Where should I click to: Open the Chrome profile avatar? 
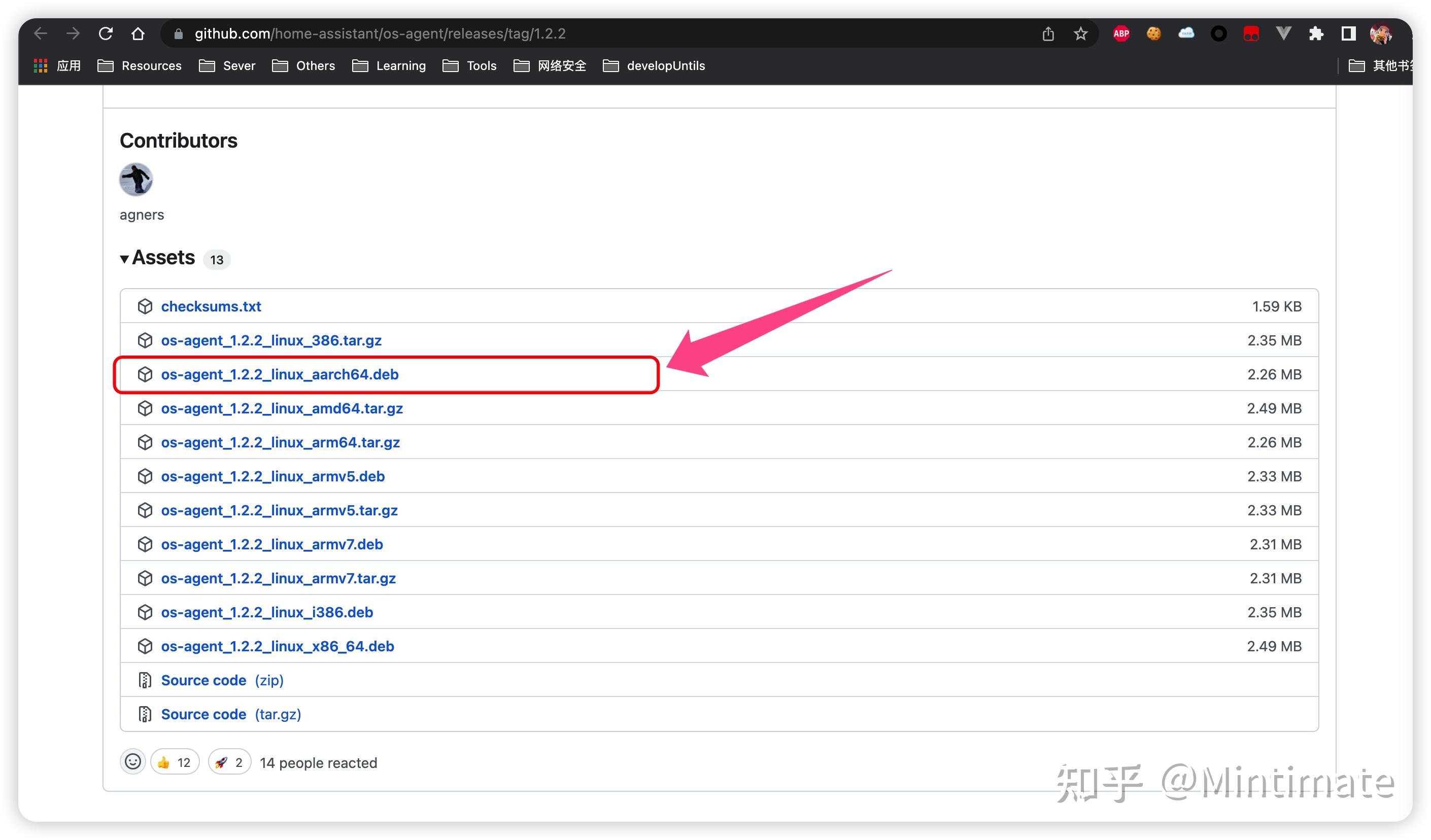1381,34
